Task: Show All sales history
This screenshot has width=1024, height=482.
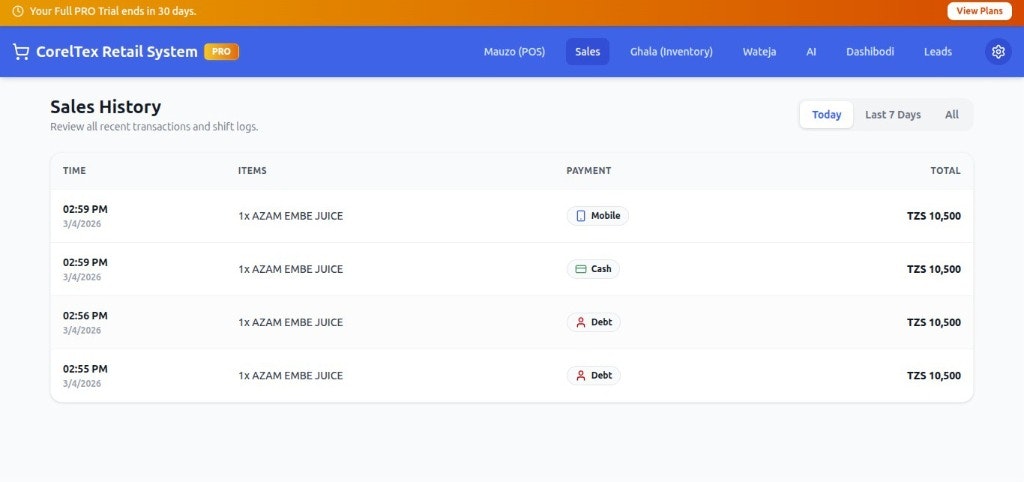Action: coord(952,115)
